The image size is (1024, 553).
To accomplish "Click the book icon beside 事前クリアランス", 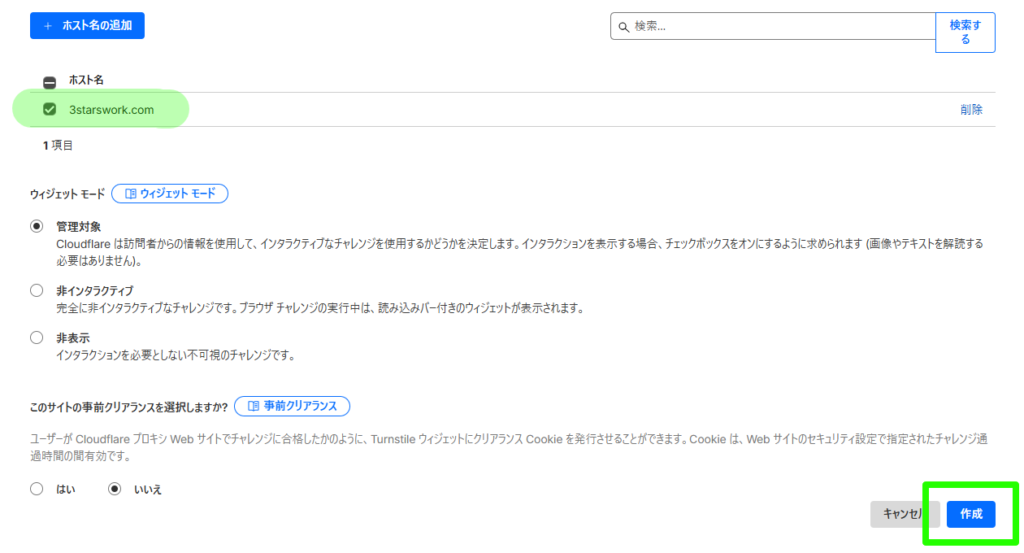I will [252, 406].
